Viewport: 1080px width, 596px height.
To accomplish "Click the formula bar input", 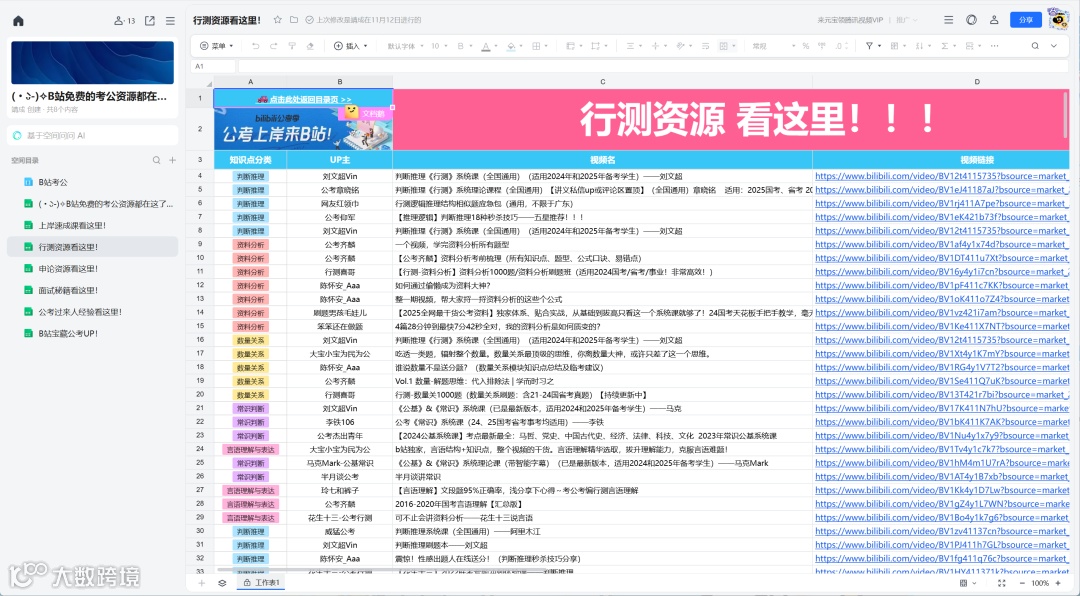I will click(x=652, y=66).
